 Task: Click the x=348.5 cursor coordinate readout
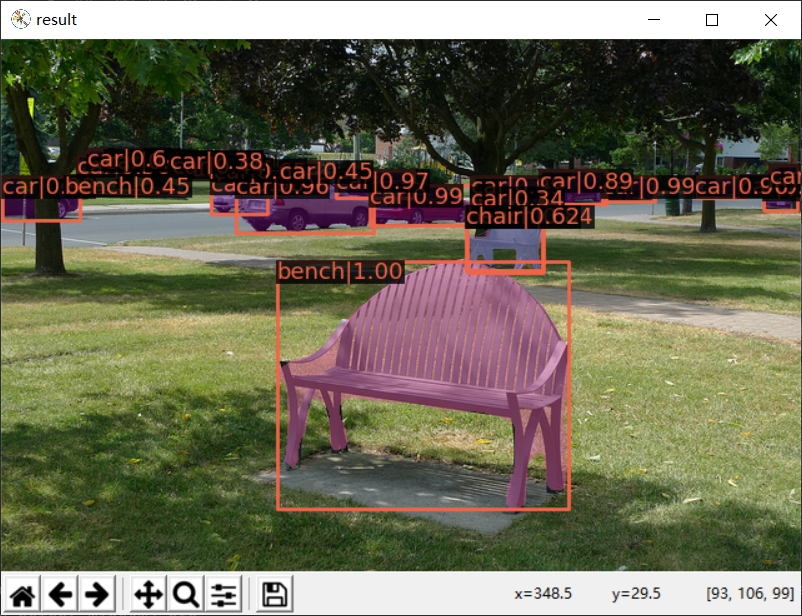[x=543, y=593]
